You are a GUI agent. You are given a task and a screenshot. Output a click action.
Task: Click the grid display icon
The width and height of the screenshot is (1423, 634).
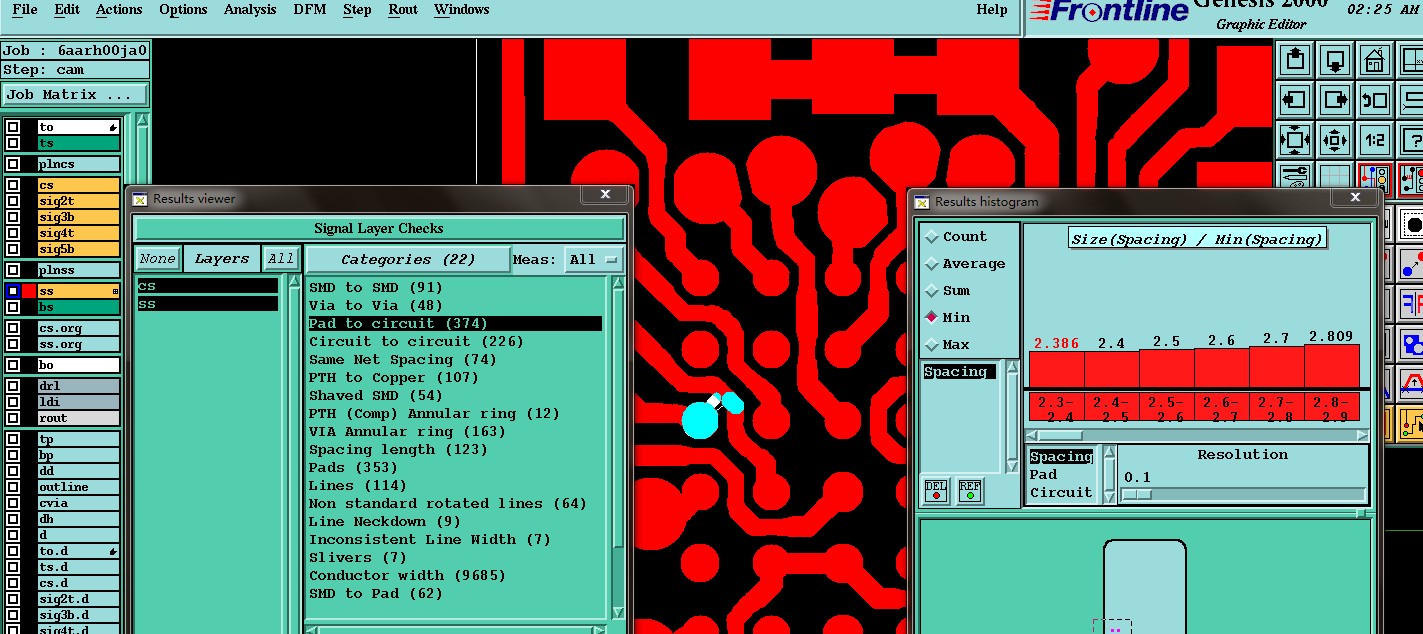click(1335, 176)
